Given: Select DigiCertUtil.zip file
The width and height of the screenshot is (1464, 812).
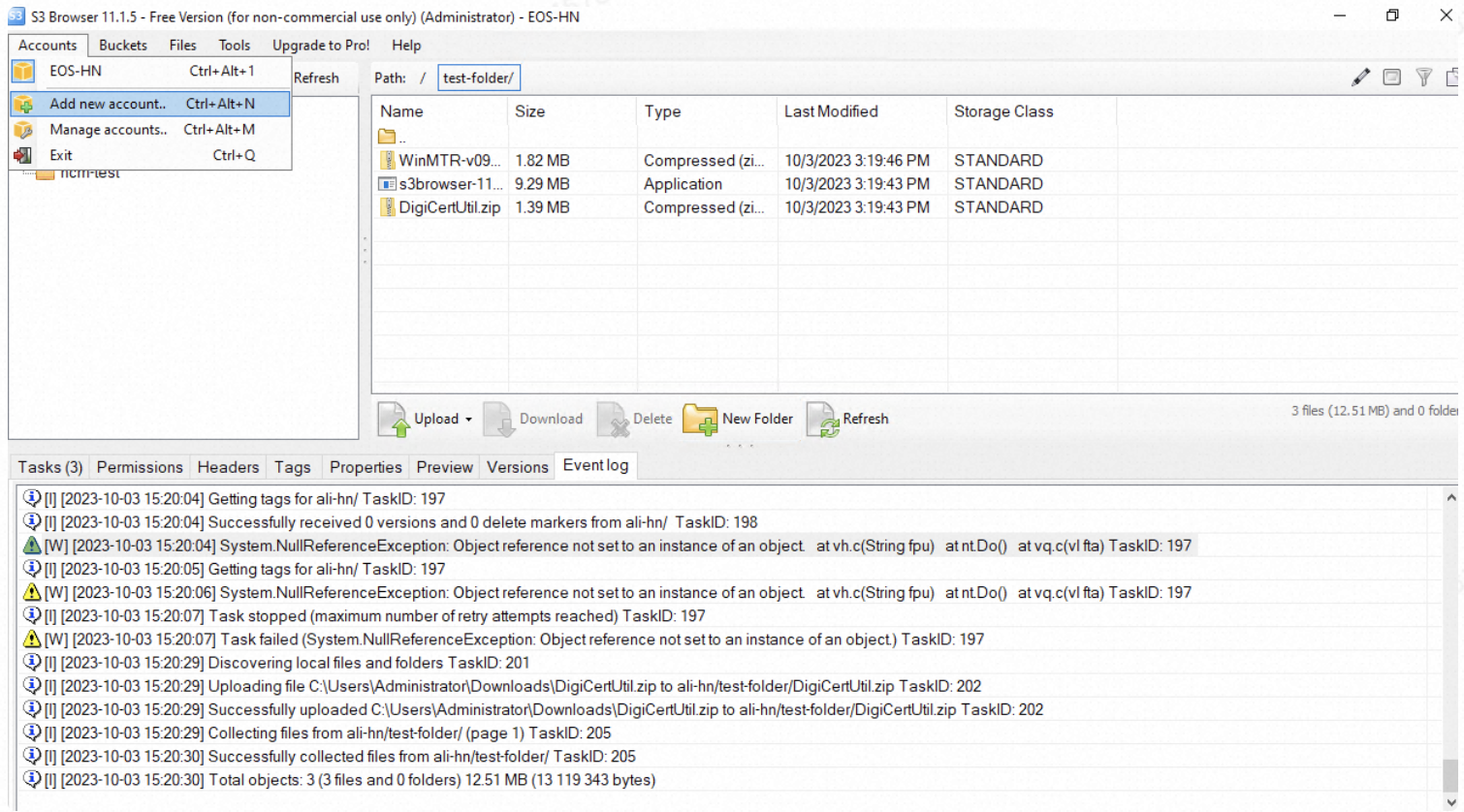Looking at the screenshot, I should pyautogui.click(x=745, y=207).
